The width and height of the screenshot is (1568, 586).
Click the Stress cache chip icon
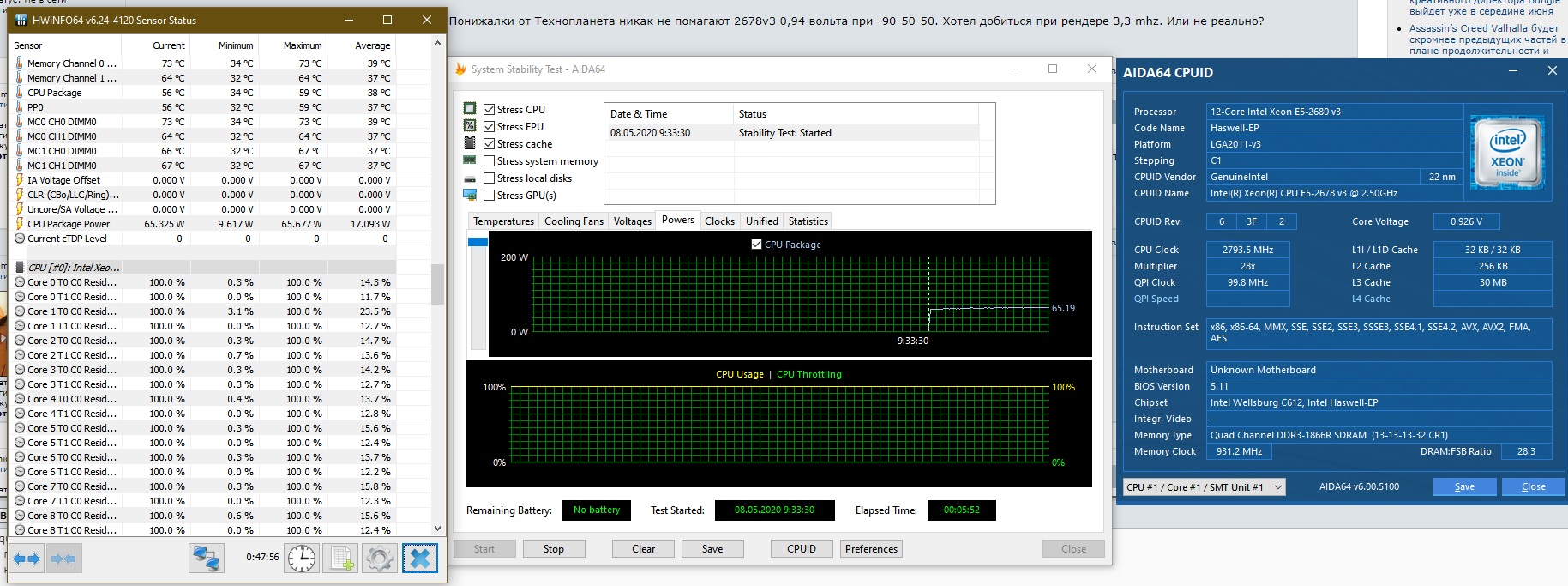470,143
